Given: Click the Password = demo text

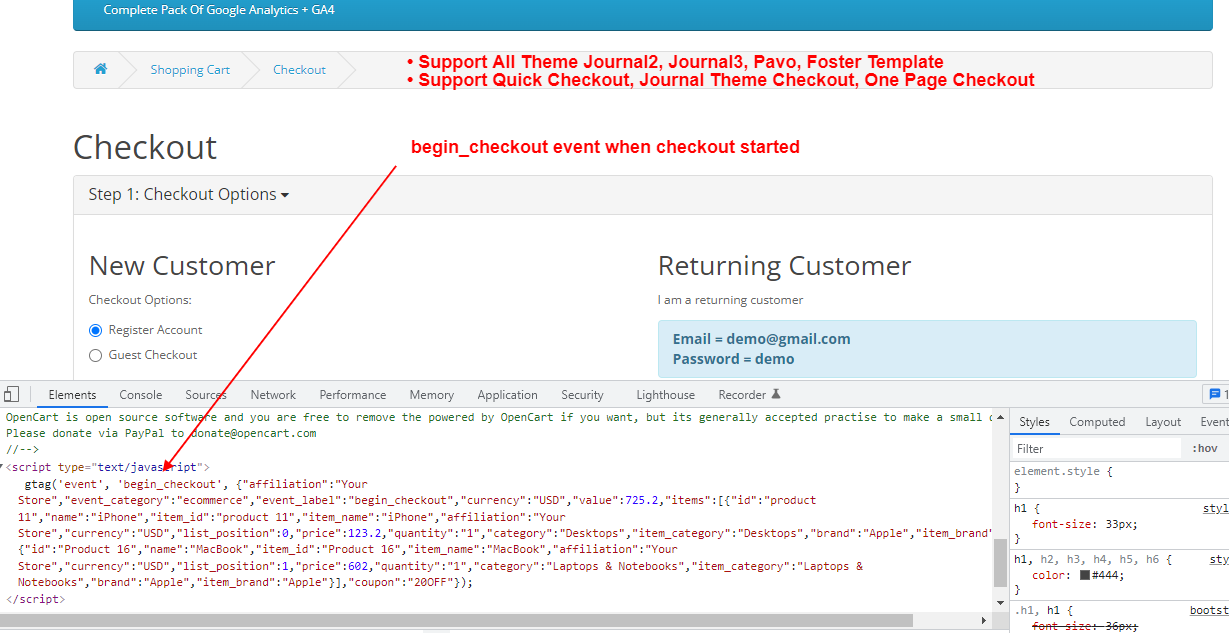Looking at the screenshot, I should 734,359.
